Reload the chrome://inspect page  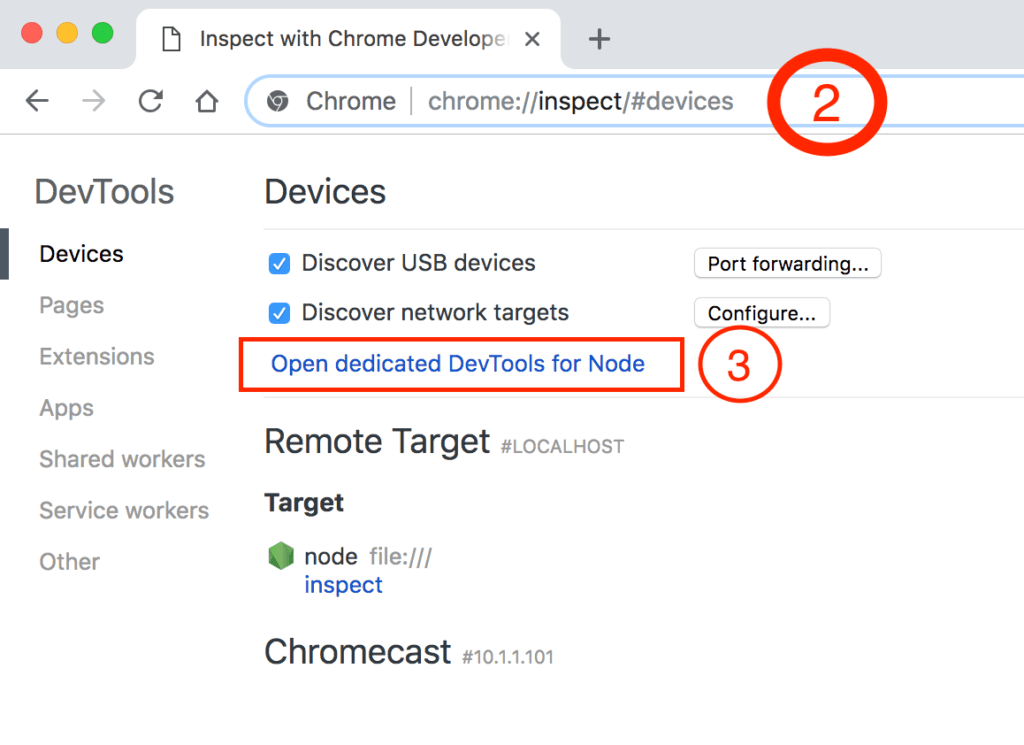pyautogui.click(x=150, y=101)
